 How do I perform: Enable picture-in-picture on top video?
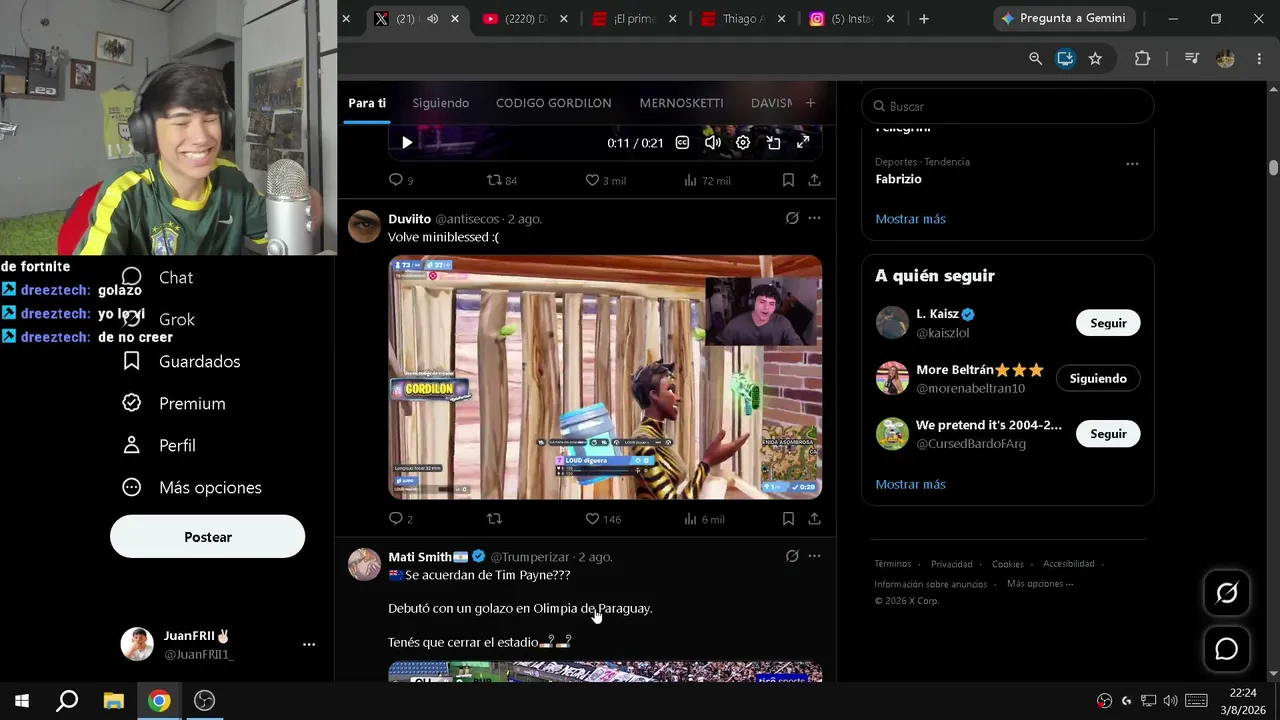click(x=773, y=143)
